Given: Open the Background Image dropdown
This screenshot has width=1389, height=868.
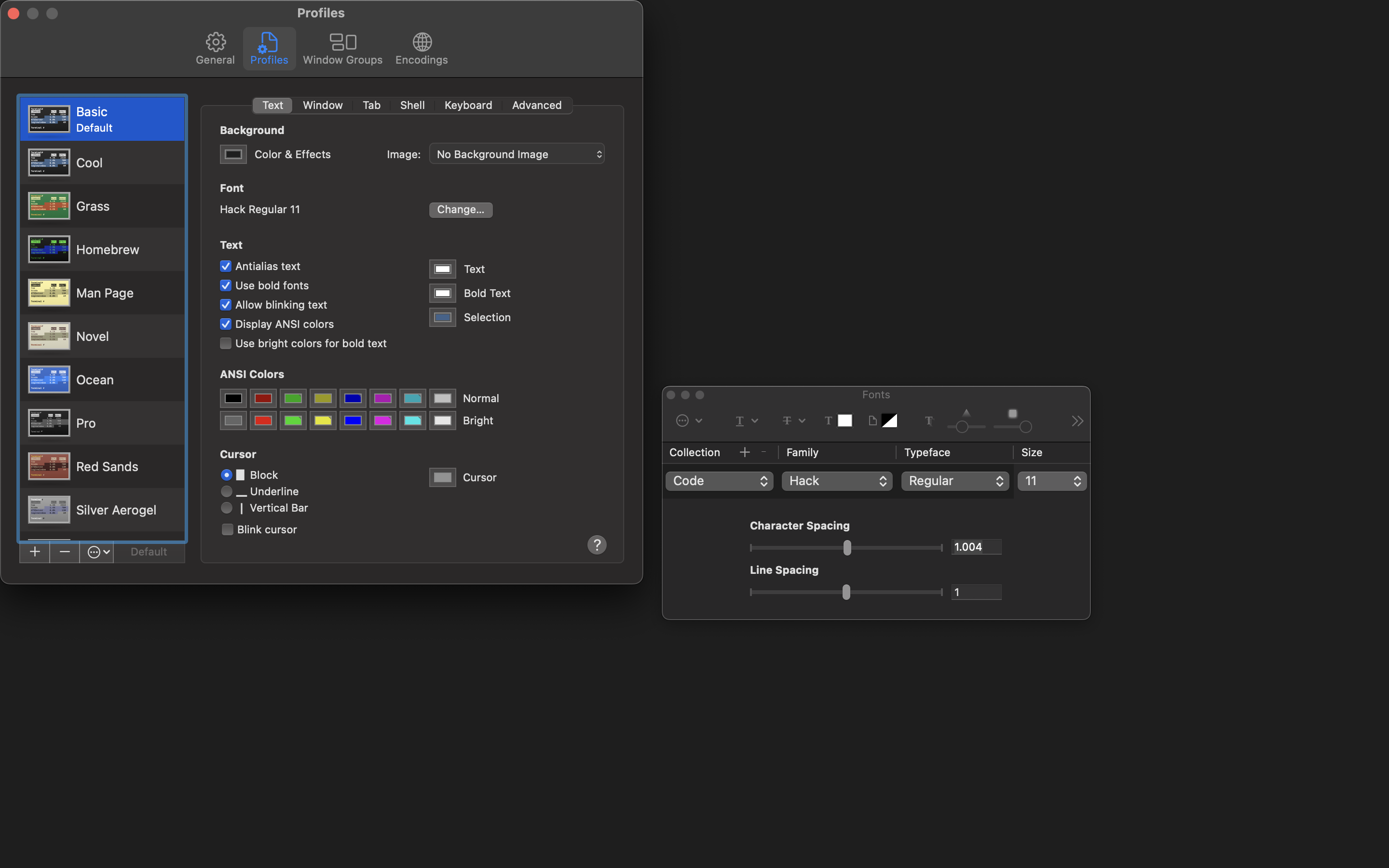Looking at the screenshot, I should pos(517,154).
